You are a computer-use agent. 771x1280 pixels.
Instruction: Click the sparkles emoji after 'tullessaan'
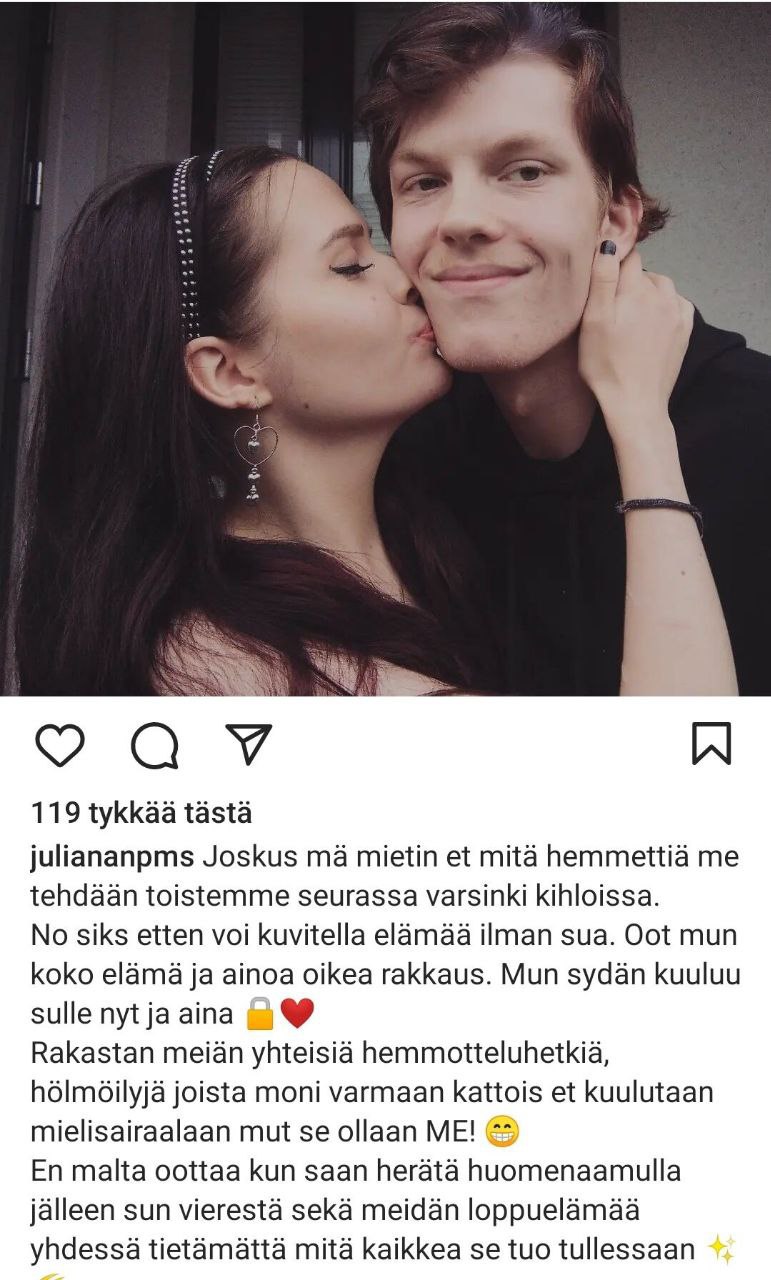pos(722,1249)
